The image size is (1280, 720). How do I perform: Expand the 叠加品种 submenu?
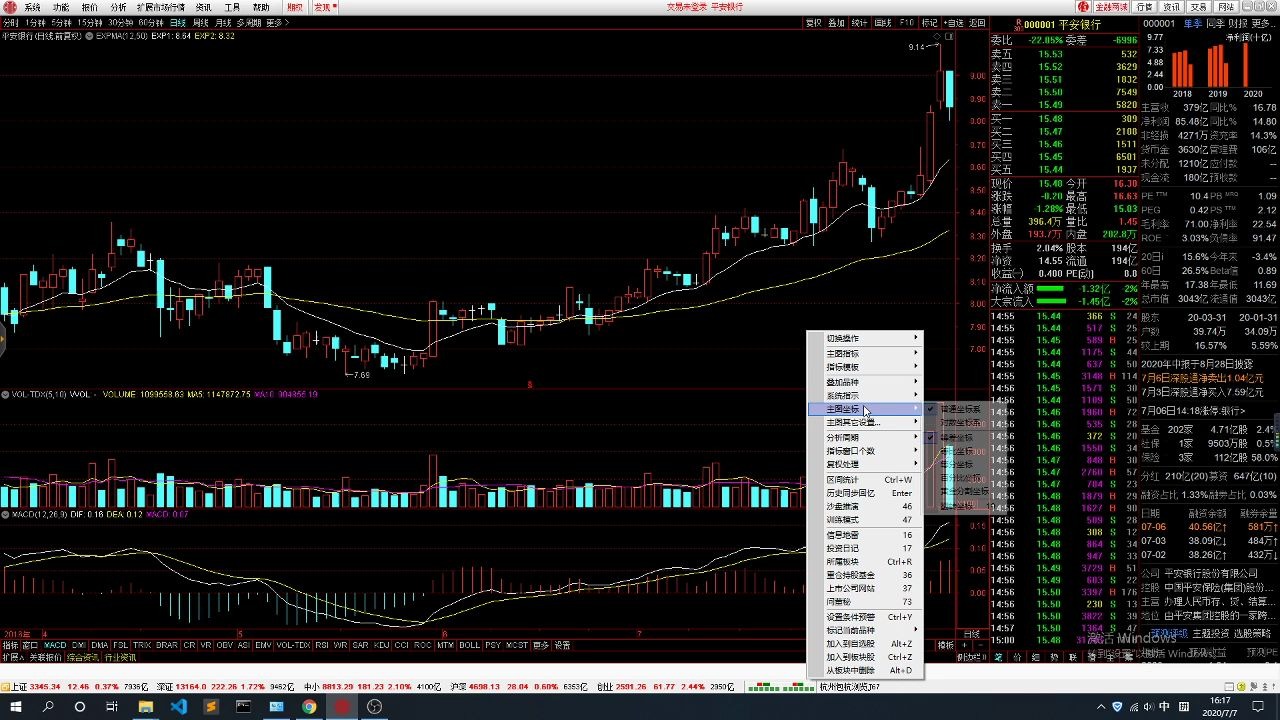865,382
